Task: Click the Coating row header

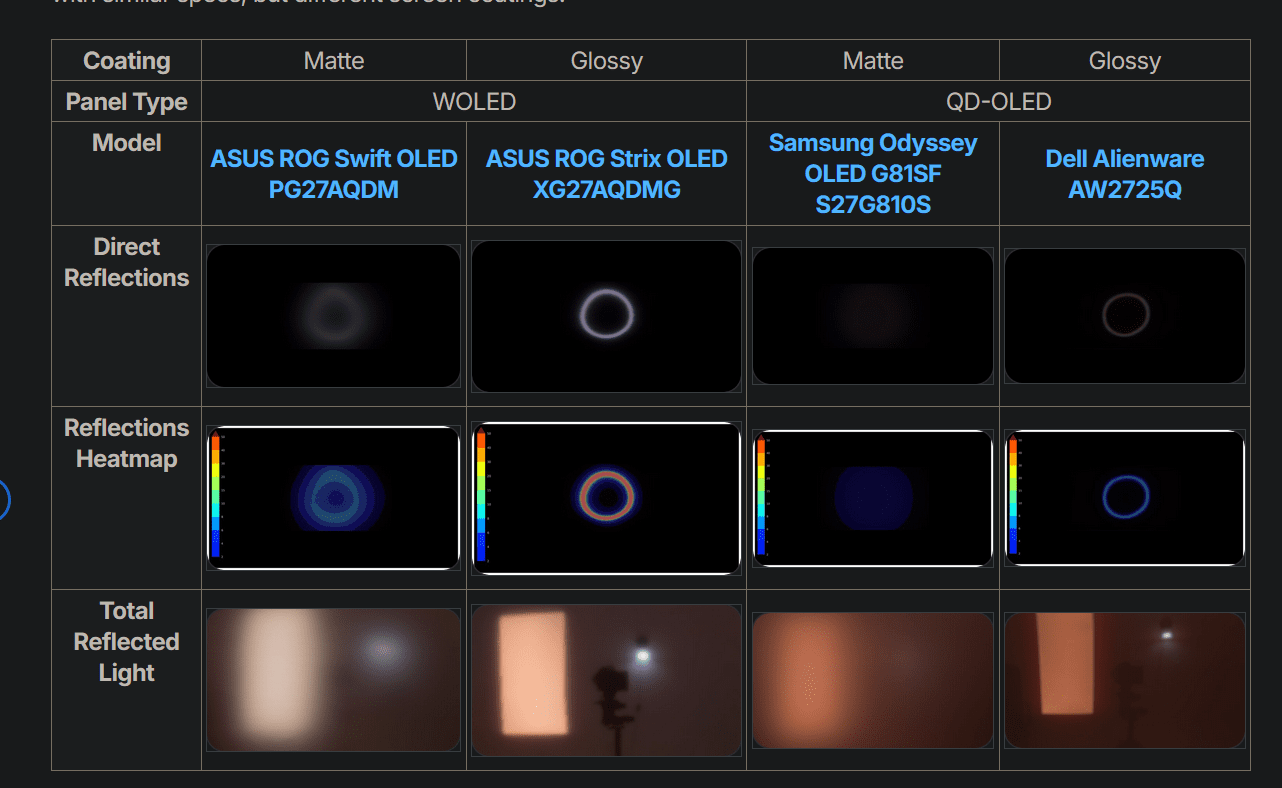Action: (x=127, y=60)
